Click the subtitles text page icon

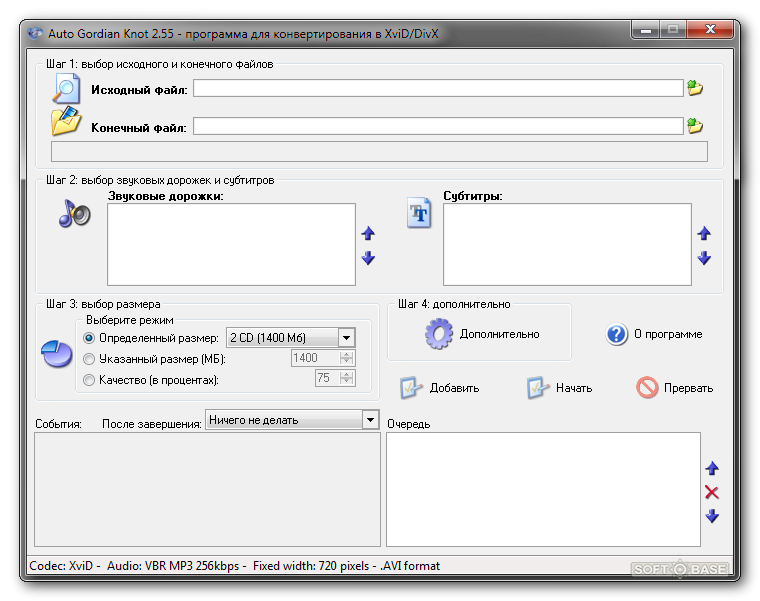(x=419, y=213)
